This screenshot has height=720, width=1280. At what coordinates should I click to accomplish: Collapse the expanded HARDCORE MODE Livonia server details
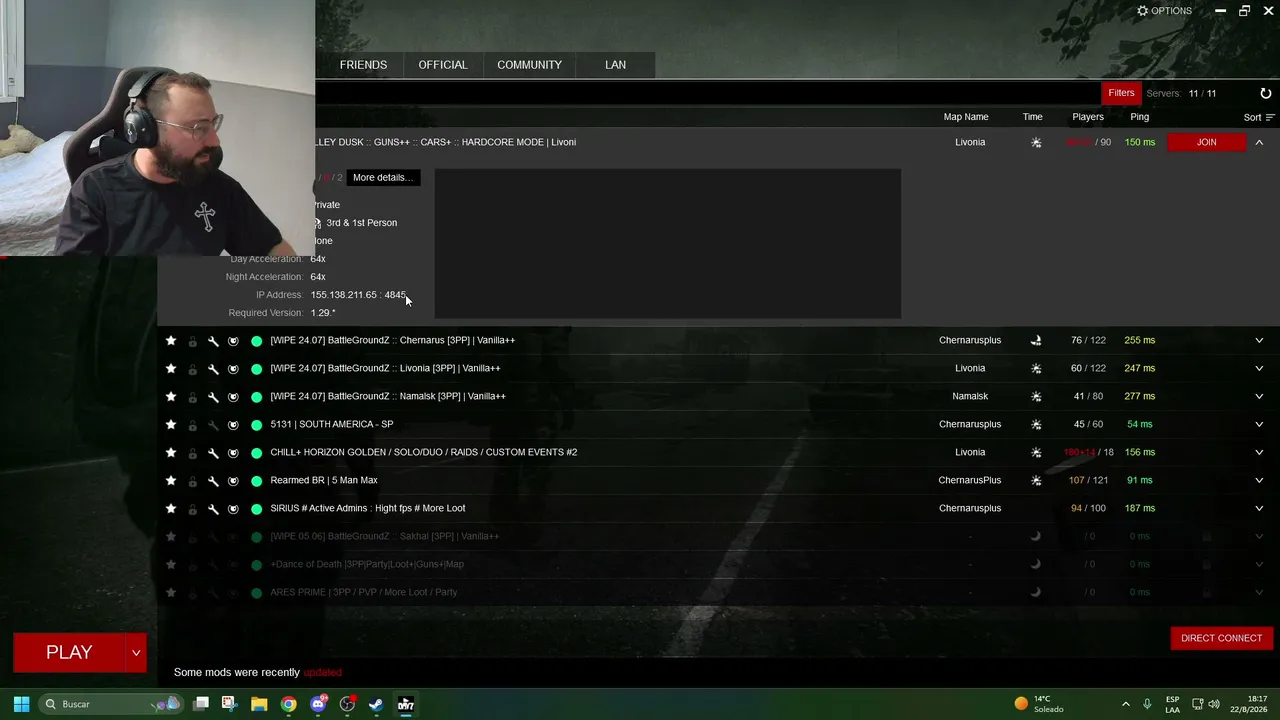[x=1259, y=142]
